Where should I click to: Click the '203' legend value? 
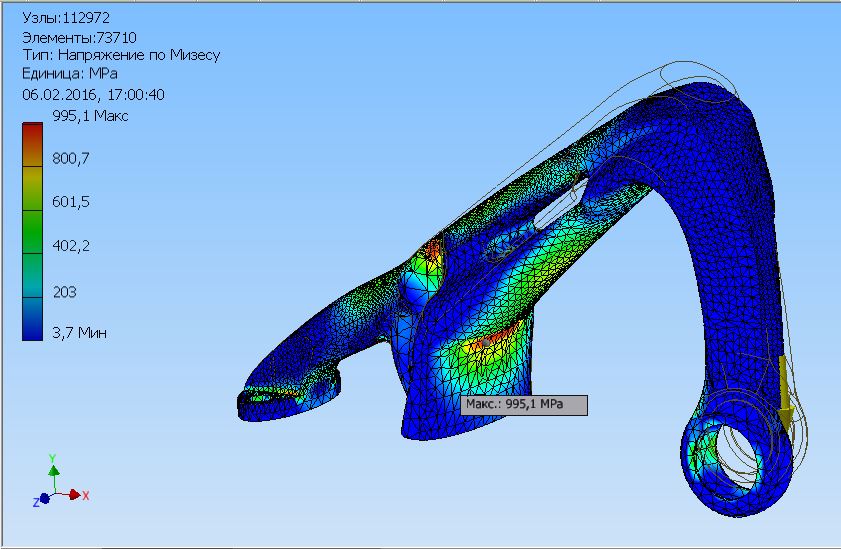pyautogui.click(x=64, y=292)
